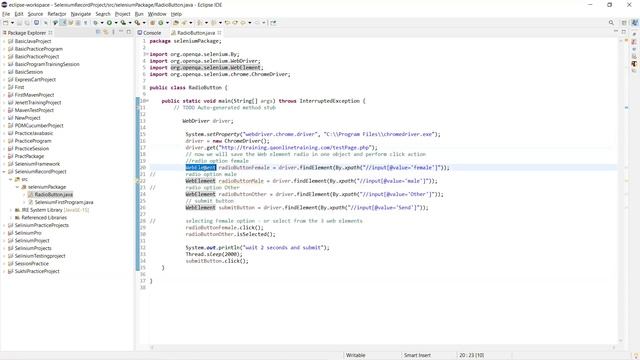Image resolution: width=640 pixels, height=360 pixels.
Task: Collapse the SeleniumRecordProject tree node
Action: point(4,172)
